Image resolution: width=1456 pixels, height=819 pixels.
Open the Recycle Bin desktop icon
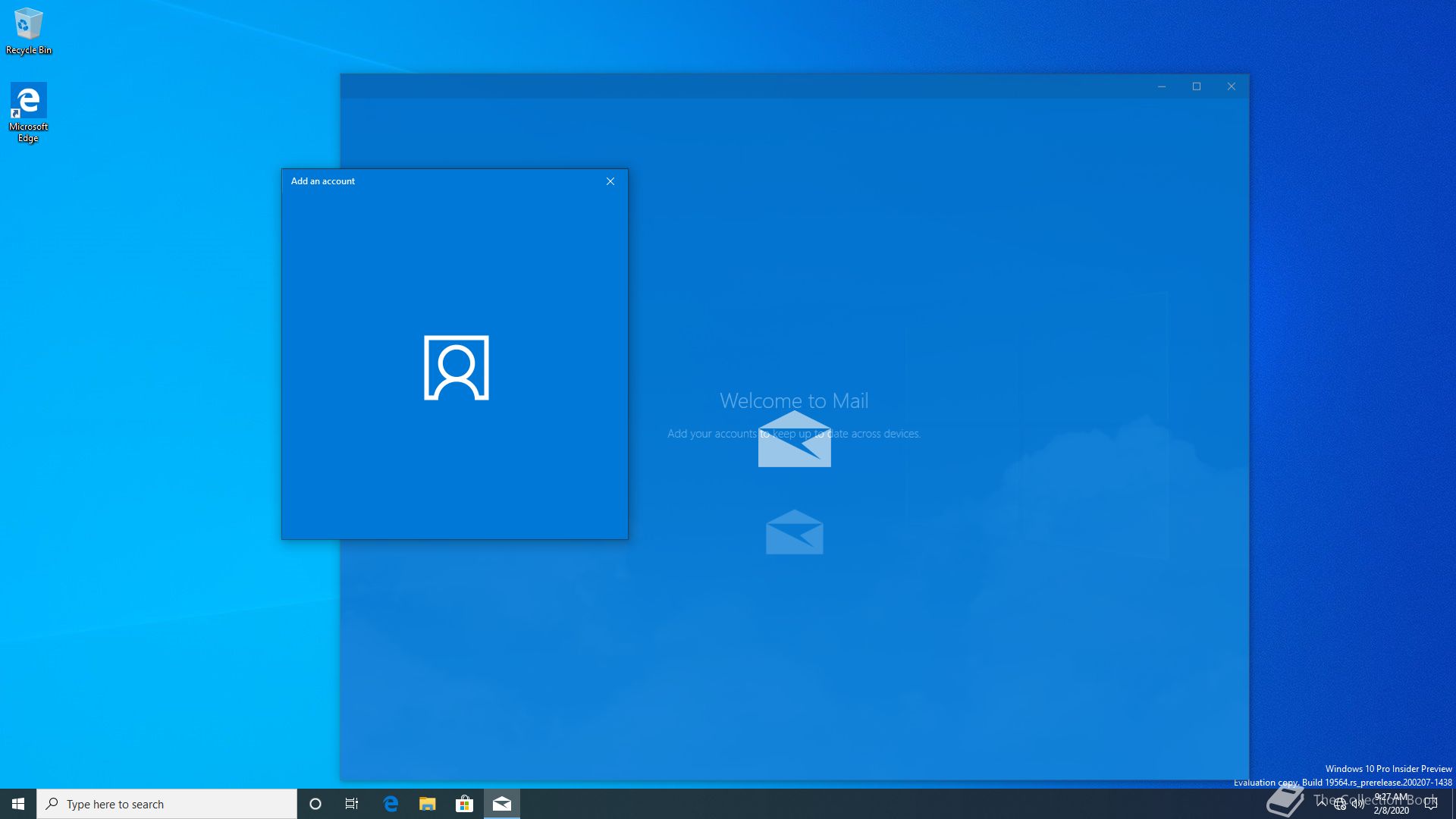(29, 31)
